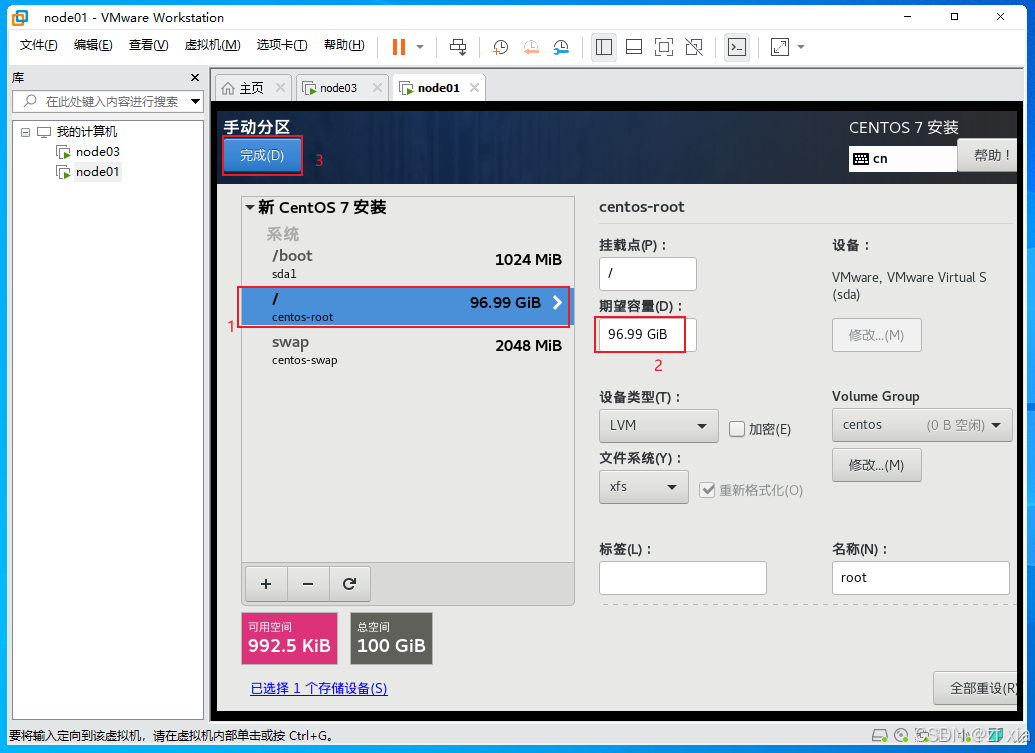Open the 编辑(E) menu
The width and height of the screenshot is (1035, 753).
pos(93,45)
